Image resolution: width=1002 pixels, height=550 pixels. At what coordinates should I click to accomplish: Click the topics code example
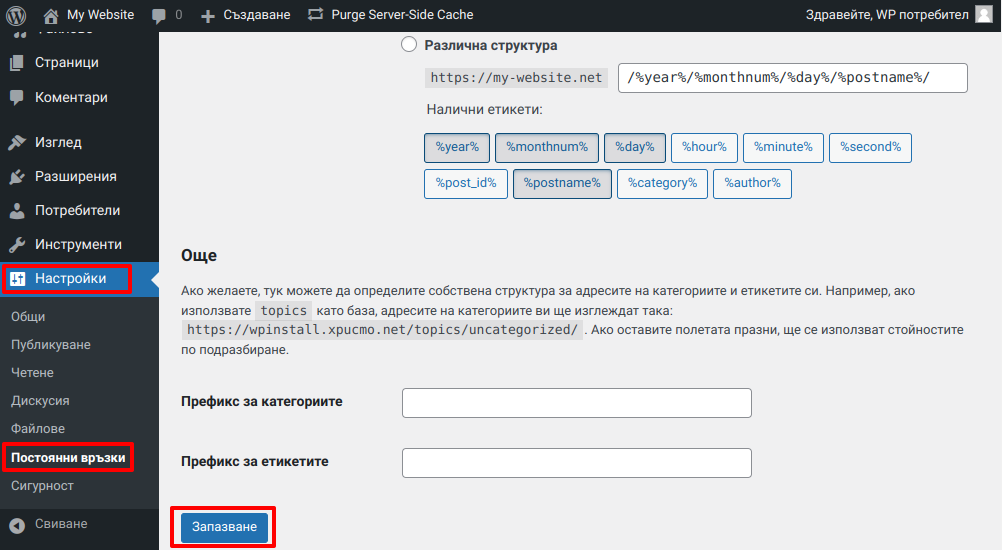coord(284,310)
